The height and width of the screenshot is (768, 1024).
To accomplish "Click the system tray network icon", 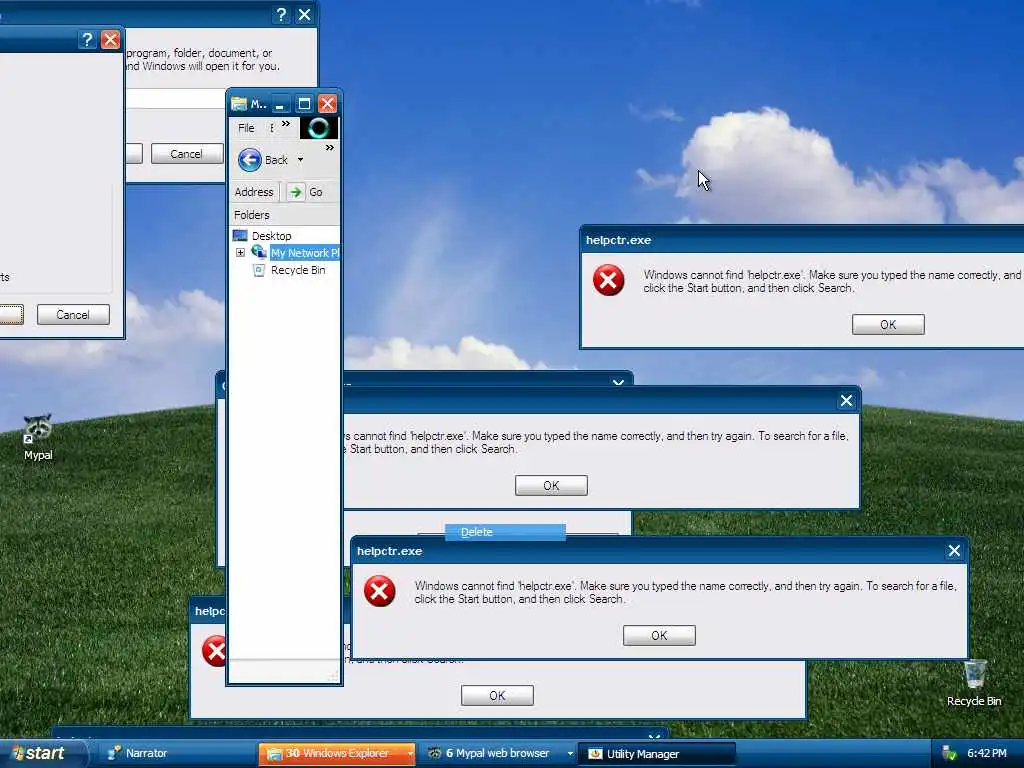I will [x=949, y=754].
